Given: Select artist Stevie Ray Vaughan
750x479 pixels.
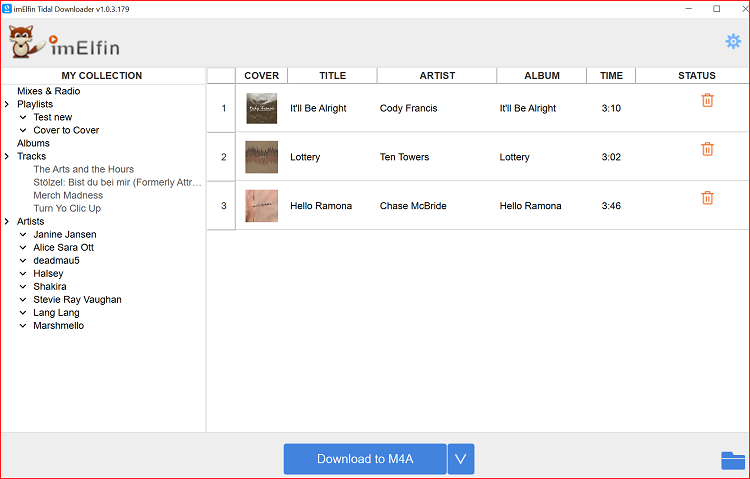Looking at the screenshot, I should coord(77,300).
